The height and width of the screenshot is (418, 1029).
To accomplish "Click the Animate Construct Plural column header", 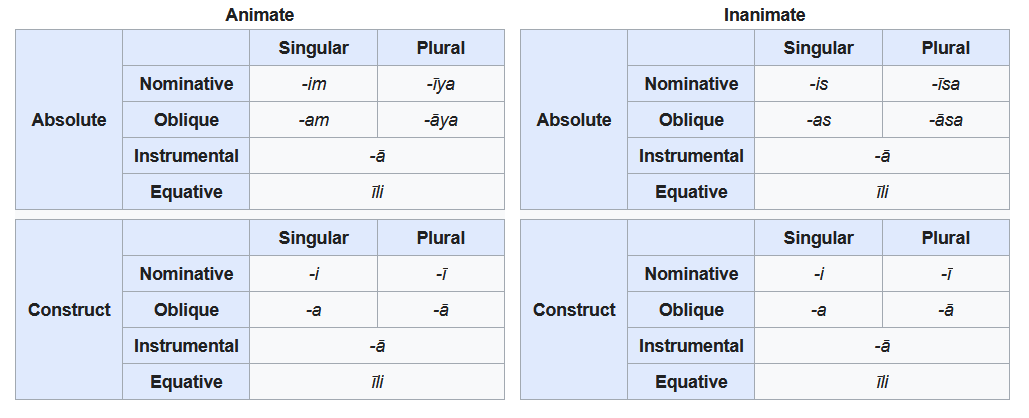I will coord(441,238).
